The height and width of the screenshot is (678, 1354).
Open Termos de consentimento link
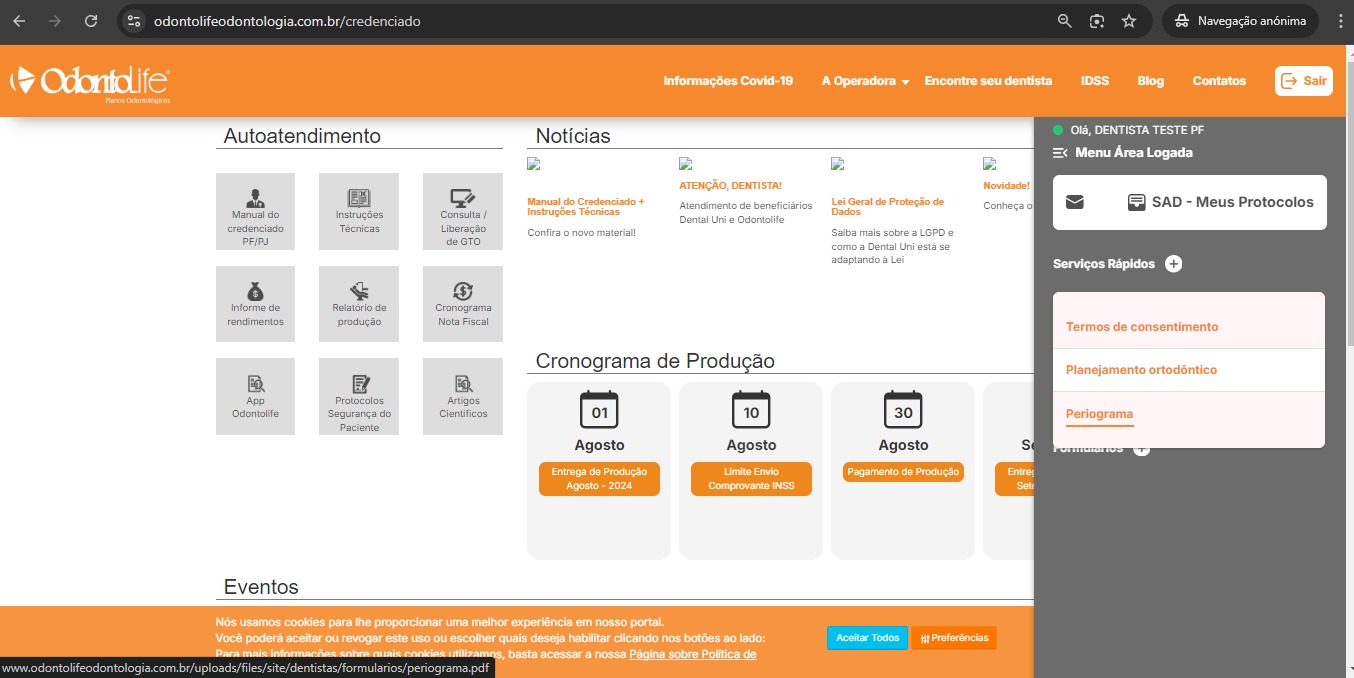(x=1142, y=327)
